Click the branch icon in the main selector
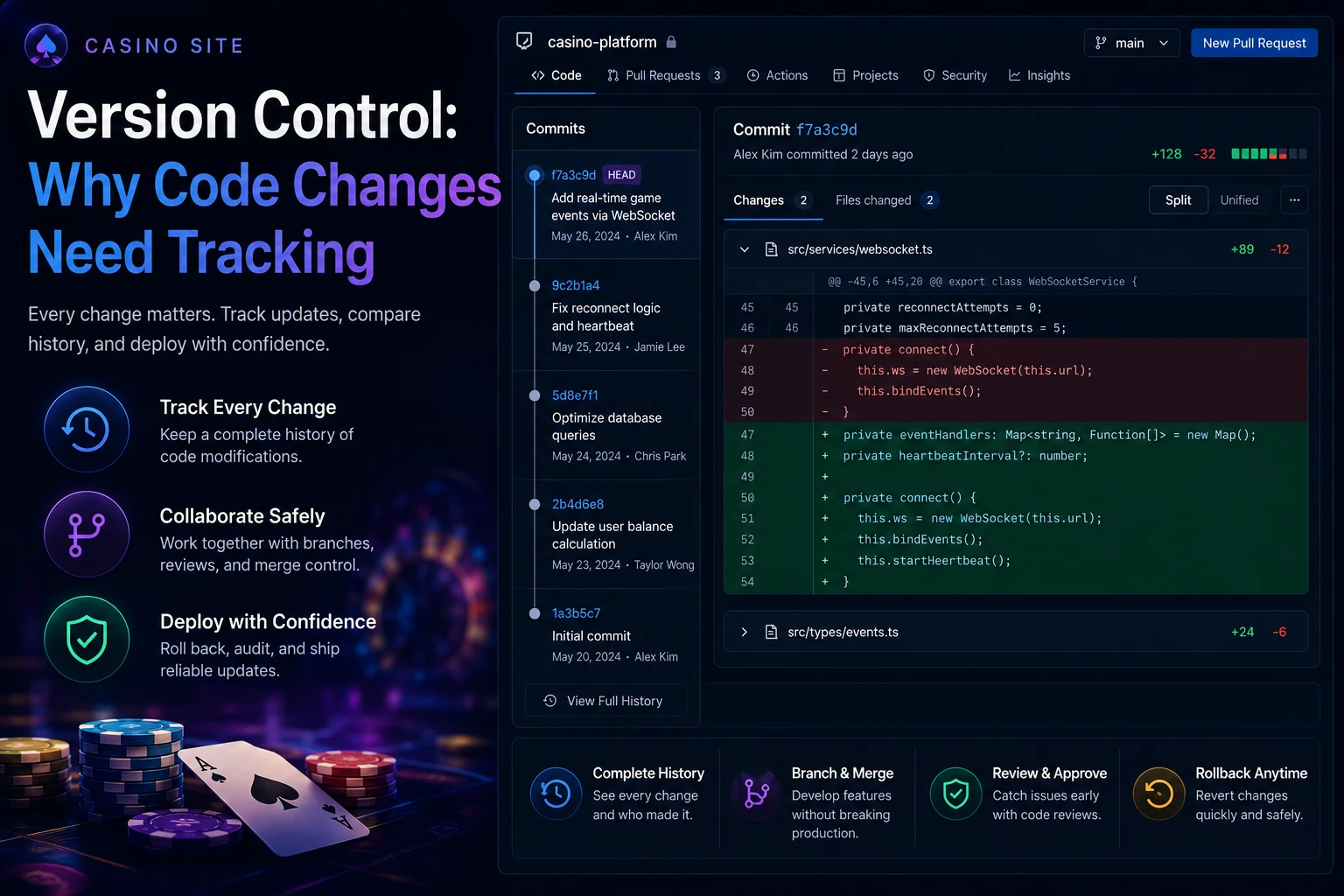Image resolution: width=1344 pixels, height=896 pixels. 1101,43
